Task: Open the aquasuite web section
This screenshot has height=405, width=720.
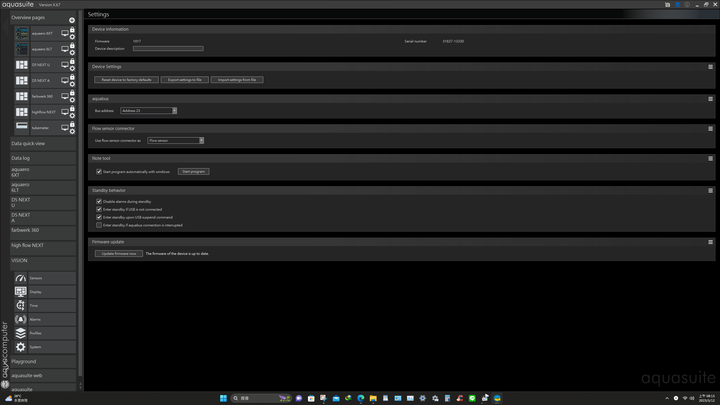Action: coord(43,376)
